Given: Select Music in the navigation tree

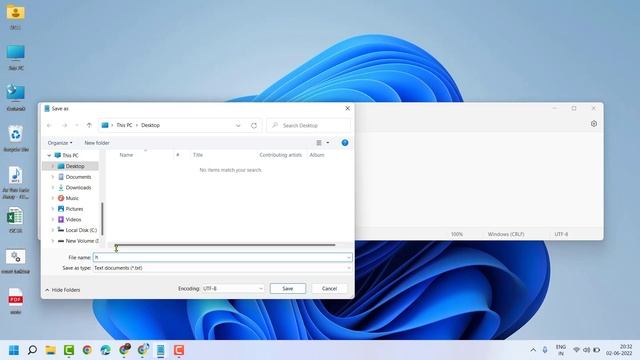Looking at the screenshot, I should (x=72, y=198).
